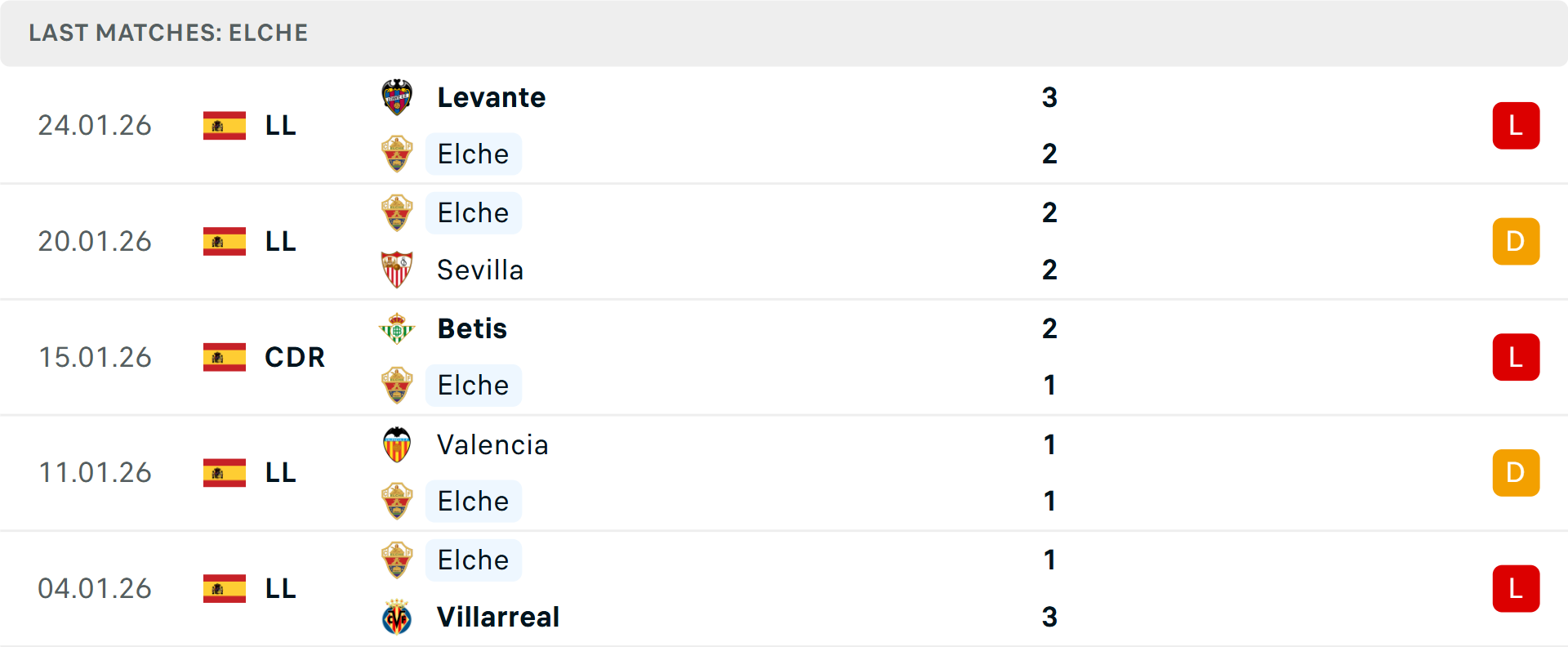
Task: Click the Valencia club crest icon
Action: [x=397, y=444]
